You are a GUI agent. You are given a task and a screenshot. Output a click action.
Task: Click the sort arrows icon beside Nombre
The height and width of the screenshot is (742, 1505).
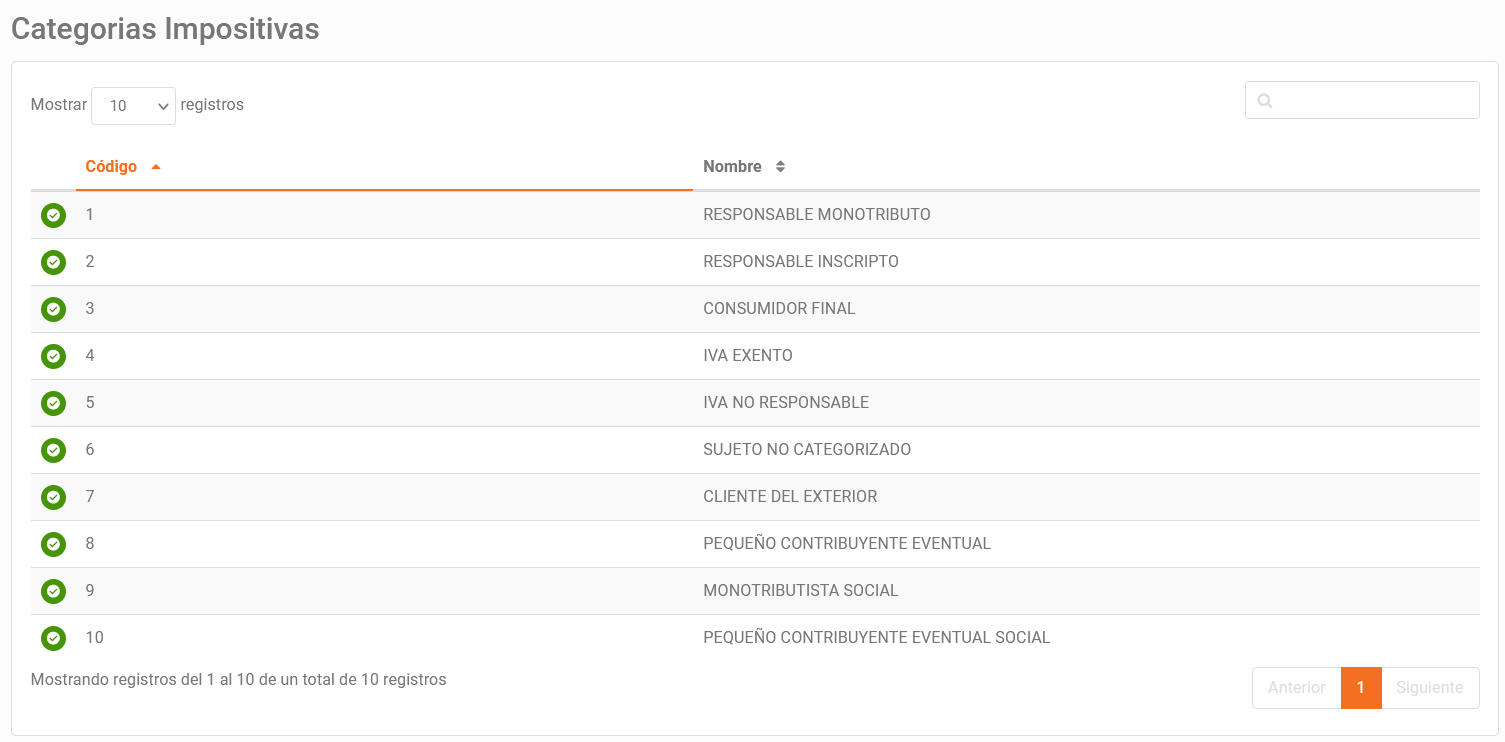pos(780,167)
